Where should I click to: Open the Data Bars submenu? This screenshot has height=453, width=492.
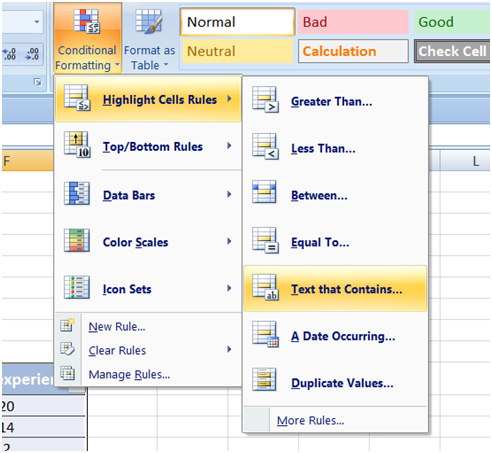coord(148,195)
